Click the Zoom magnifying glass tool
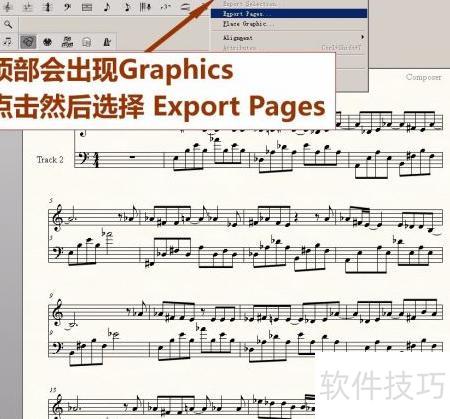 [x=8, y=24]
